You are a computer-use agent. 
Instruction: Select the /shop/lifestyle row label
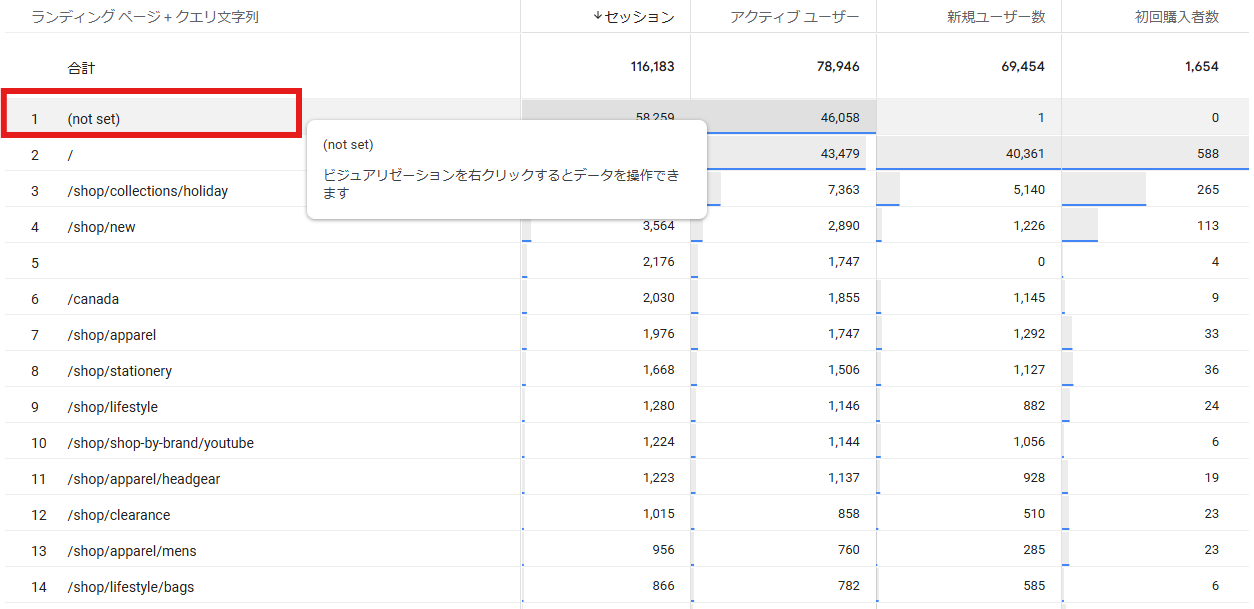point(113,407)
